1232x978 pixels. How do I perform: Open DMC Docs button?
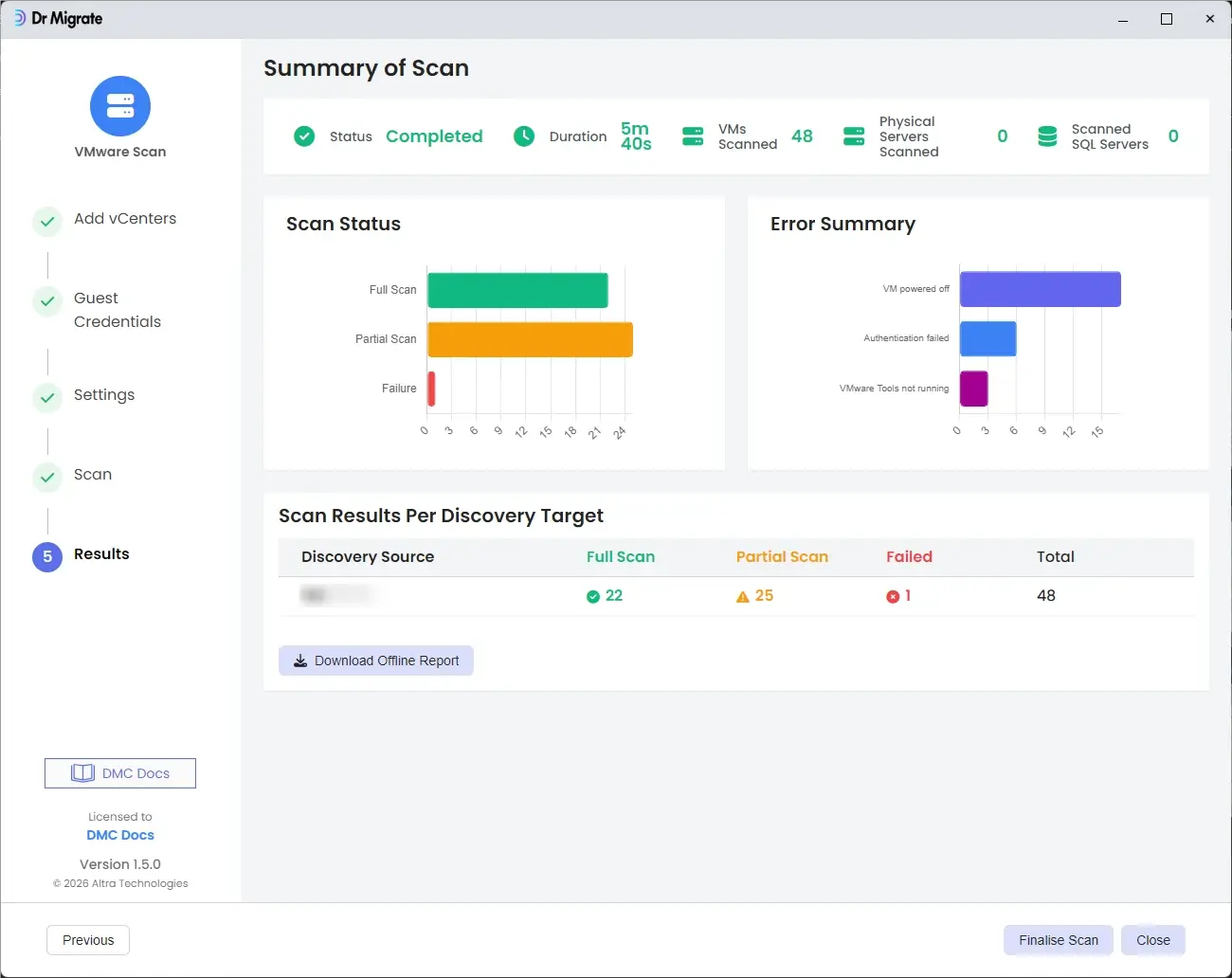(x=120, y=773)
